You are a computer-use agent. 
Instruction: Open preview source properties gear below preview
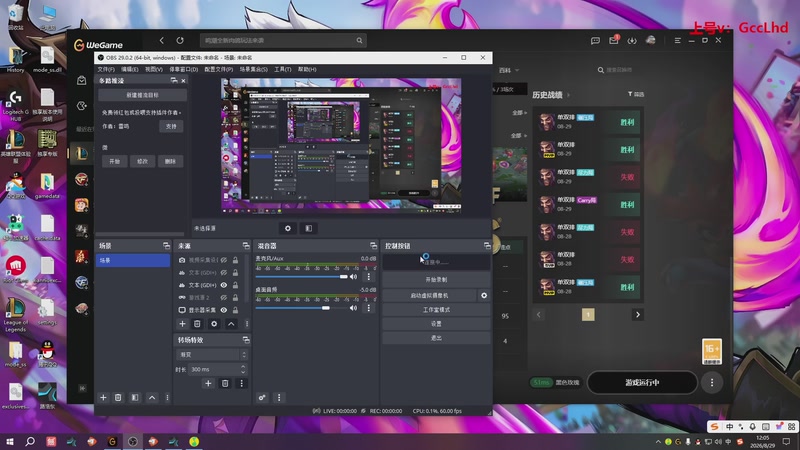[288, 228]
